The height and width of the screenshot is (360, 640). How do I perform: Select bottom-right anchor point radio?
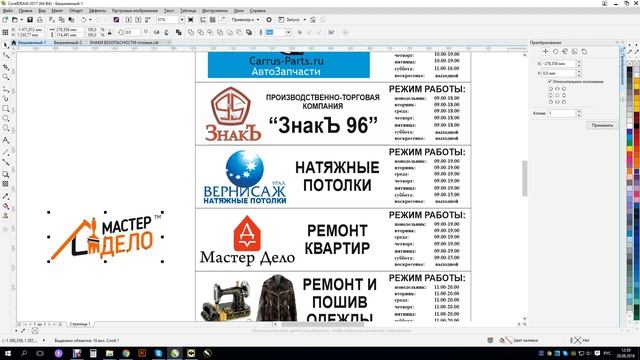pos(564,102)
